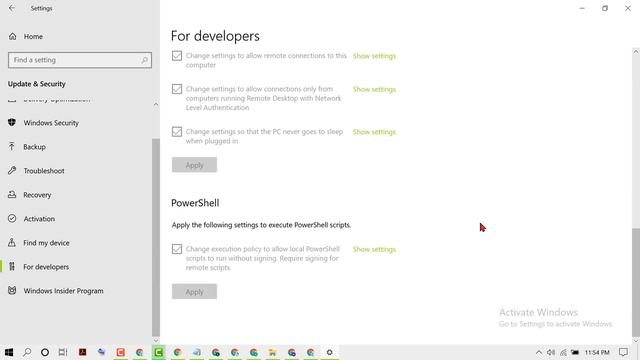
Task: Open the Windows Start menu
Action: coord(9,352)
